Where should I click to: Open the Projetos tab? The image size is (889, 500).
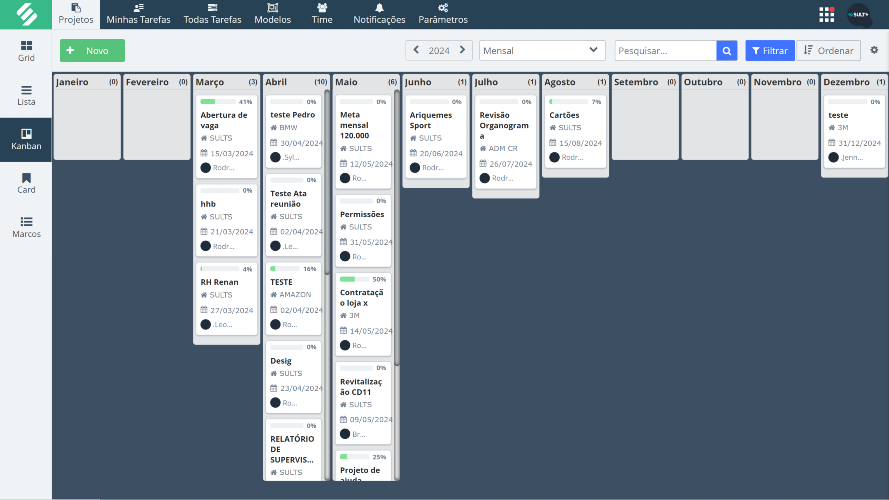[x=76, y=14]
